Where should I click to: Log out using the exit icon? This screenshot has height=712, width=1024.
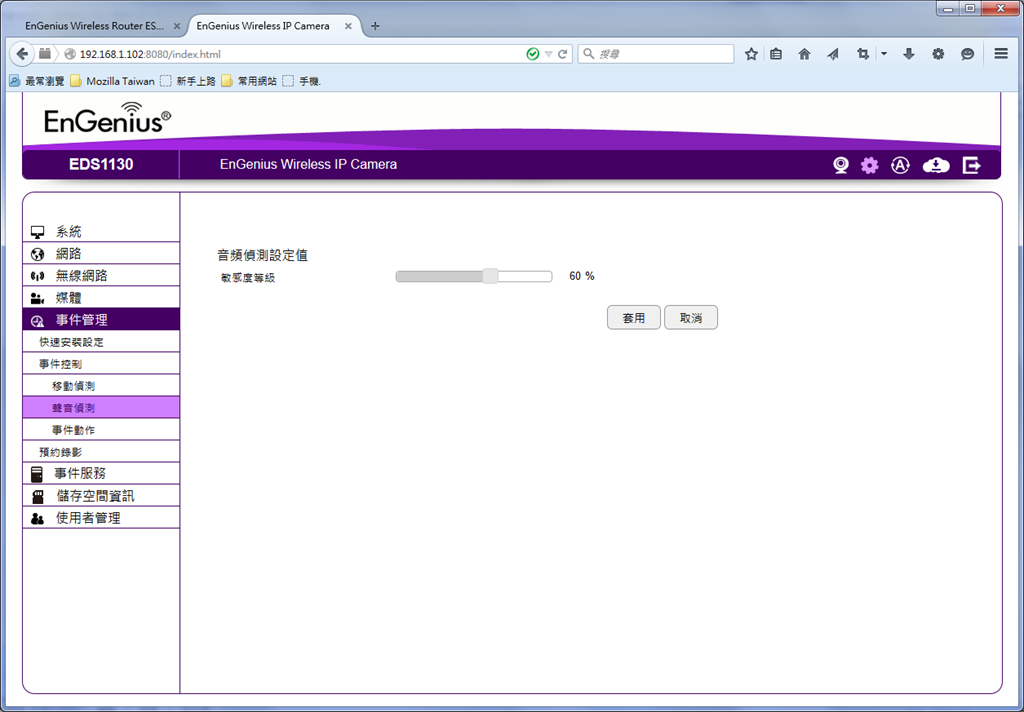click(x=972, y=165)
